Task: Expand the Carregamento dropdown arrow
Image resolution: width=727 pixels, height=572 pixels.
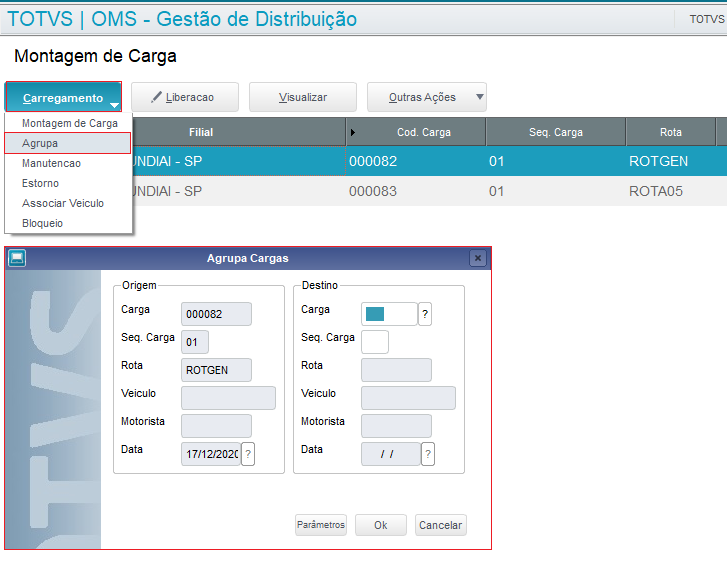Action: tap(115, 106)
